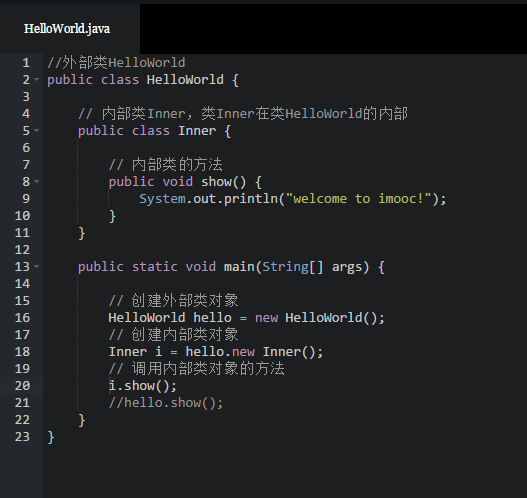Click the comment '// 调用内部类对象的方法'
Screen dimensions: 527x498
tap(197, 368)
